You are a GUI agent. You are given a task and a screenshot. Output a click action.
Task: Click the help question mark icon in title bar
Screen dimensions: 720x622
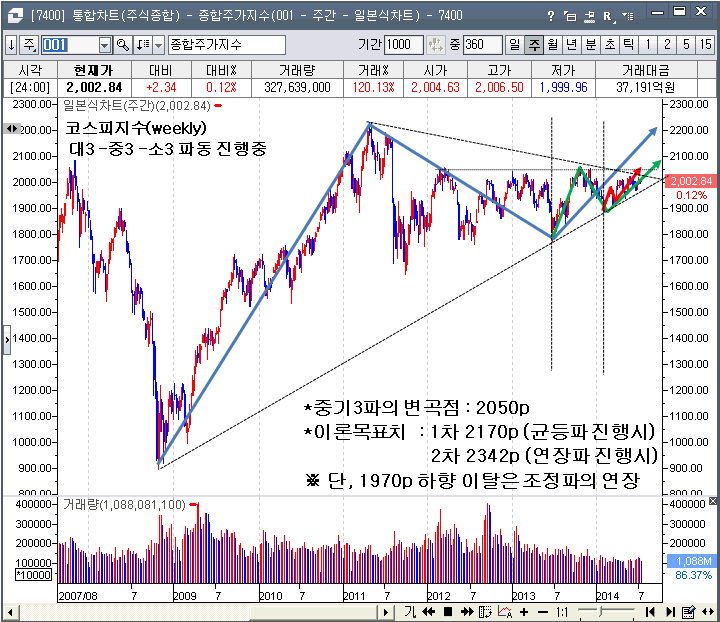click(551, 17)
